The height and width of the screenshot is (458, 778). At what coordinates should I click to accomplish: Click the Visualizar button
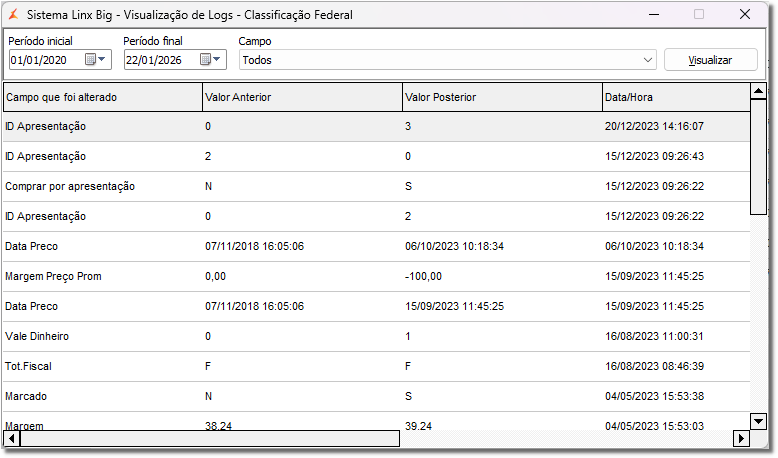[710, 60]
